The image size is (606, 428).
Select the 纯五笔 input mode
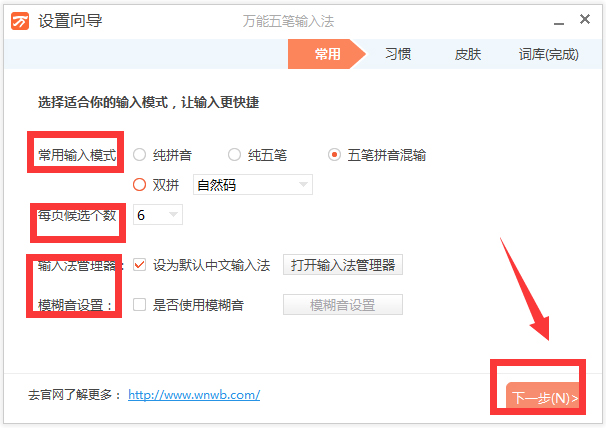click(234, 155)
